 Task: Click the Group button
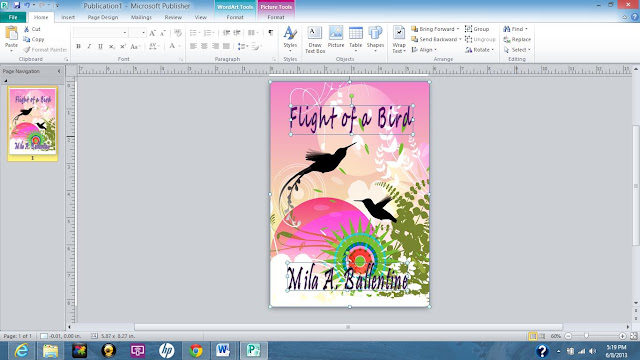[477, 29]
